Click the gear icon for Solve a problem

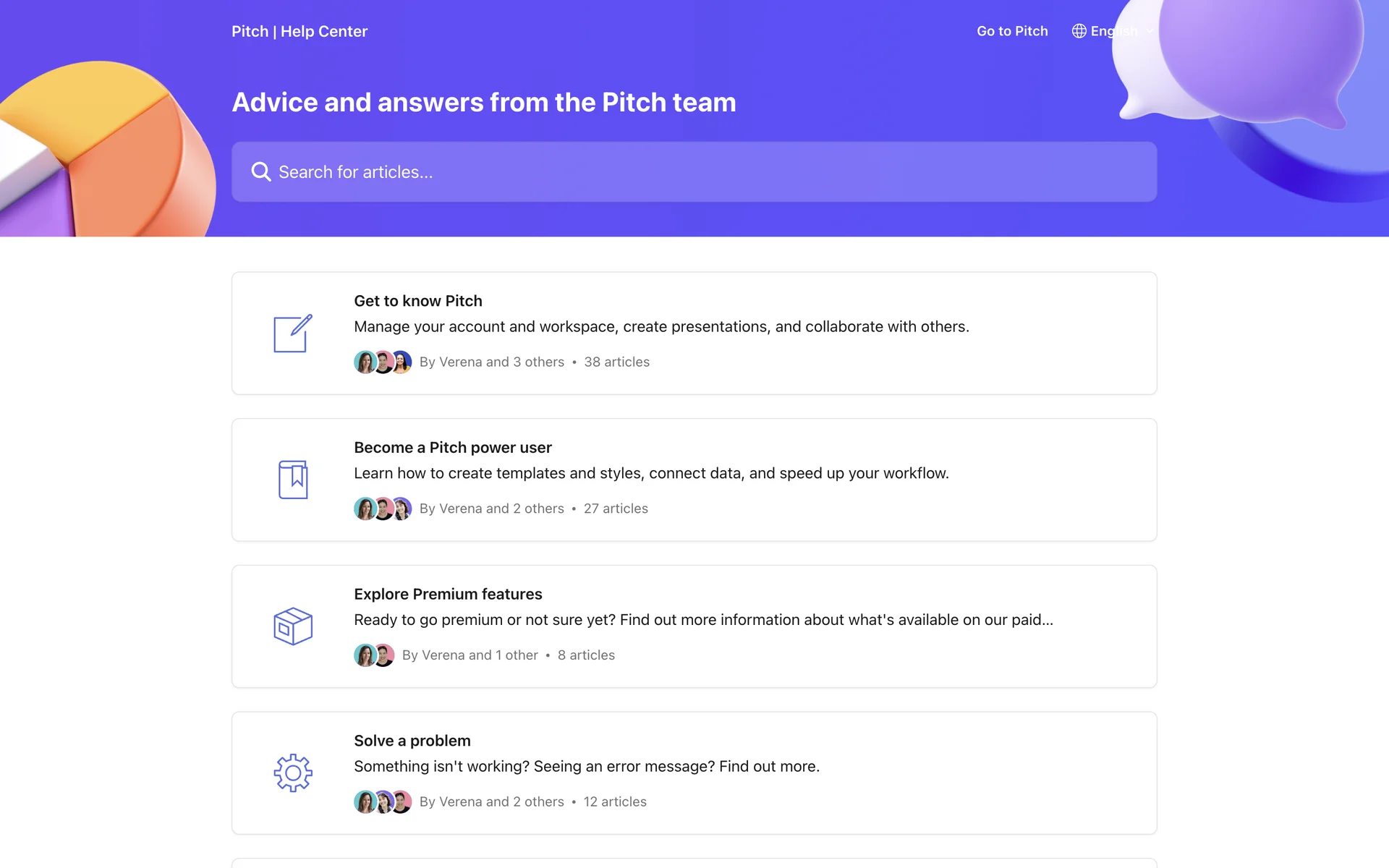coord(293,773)
